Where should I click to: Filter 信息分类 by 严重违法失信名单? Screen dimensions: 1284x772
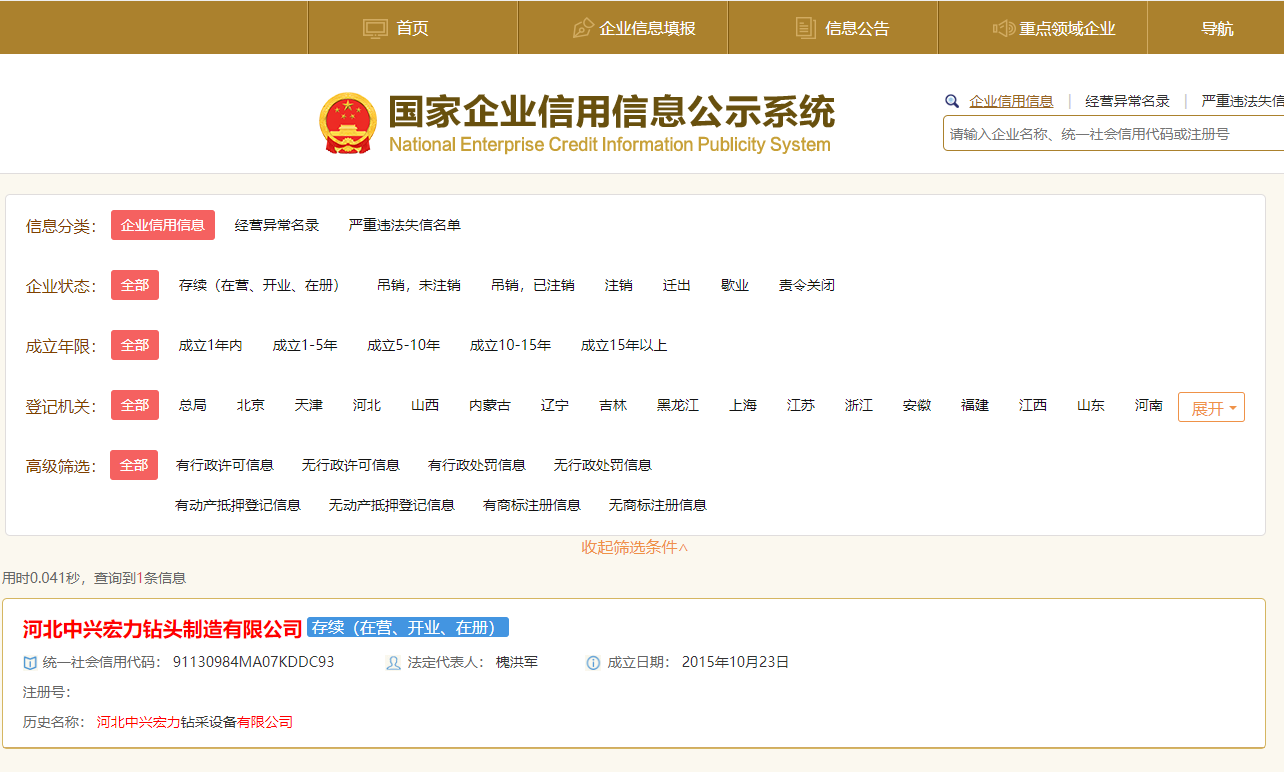405,225
